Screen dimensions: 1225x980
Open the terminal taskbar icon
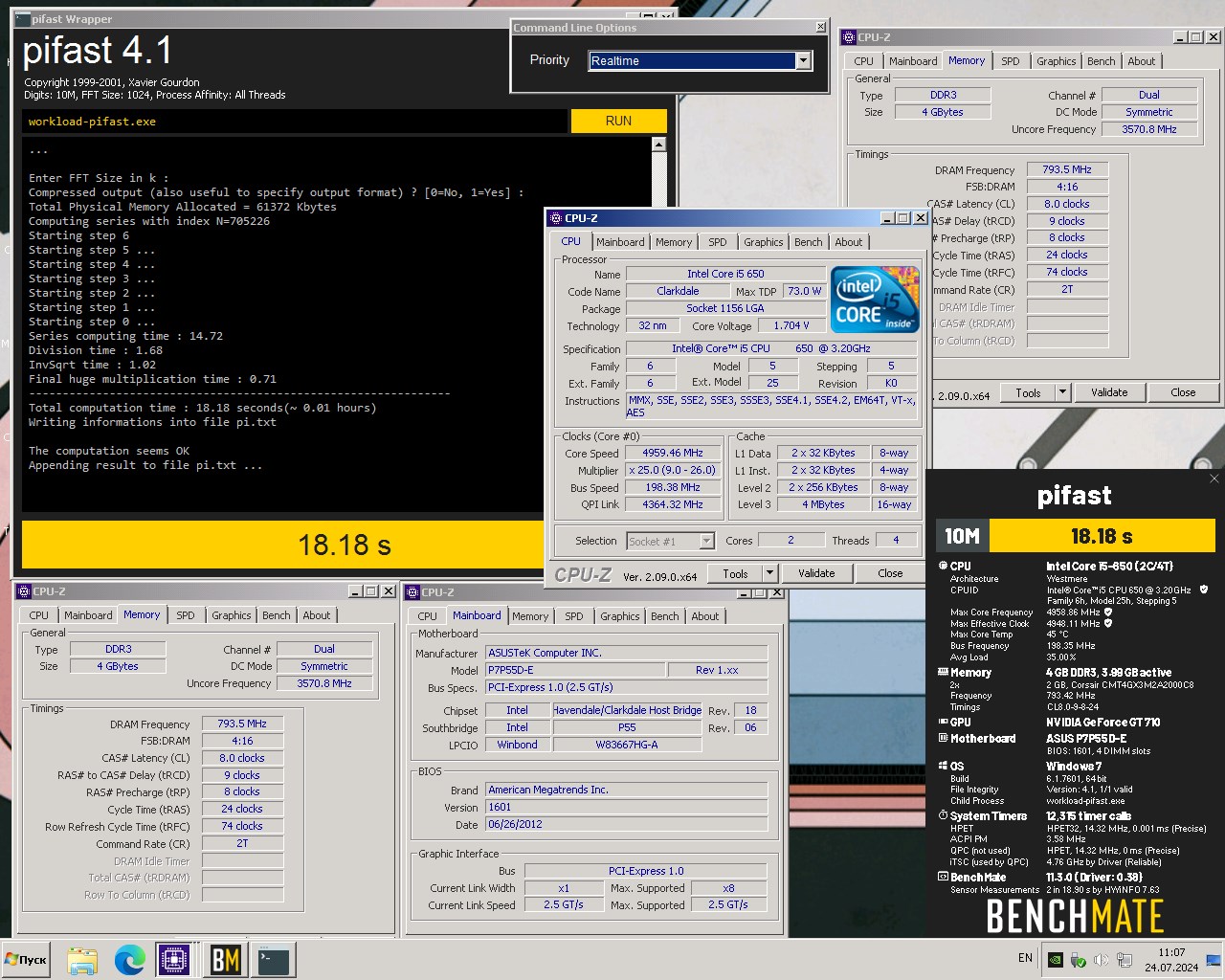[x=274, y=960]
